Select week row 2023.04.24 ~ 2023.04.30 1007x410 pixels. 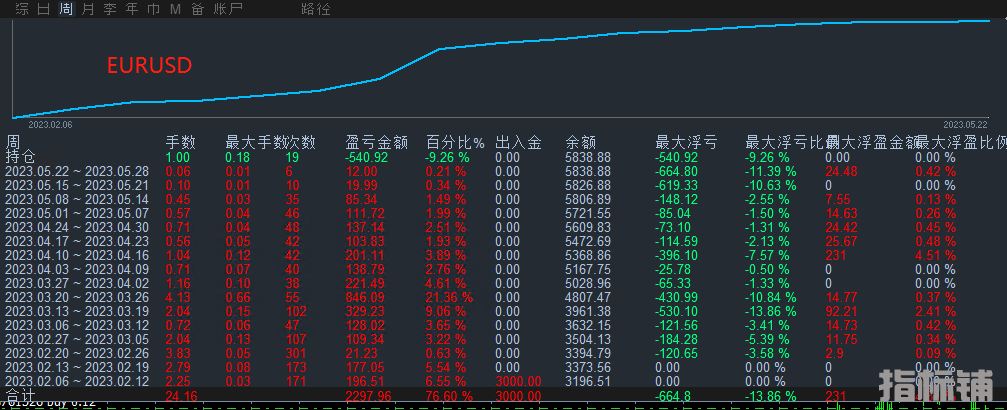click(x=76, y=227)
